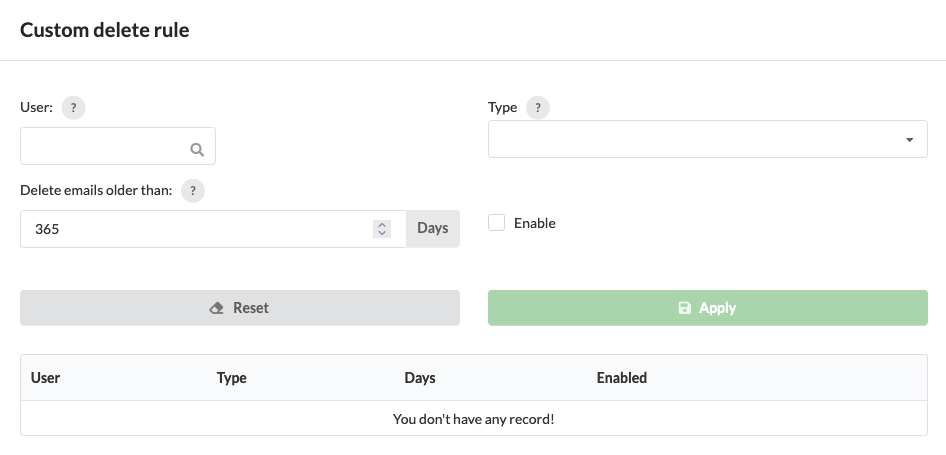Tick the Enable checkbox
This screenshot has width=946, height=455.
click(x=497, y=223)
